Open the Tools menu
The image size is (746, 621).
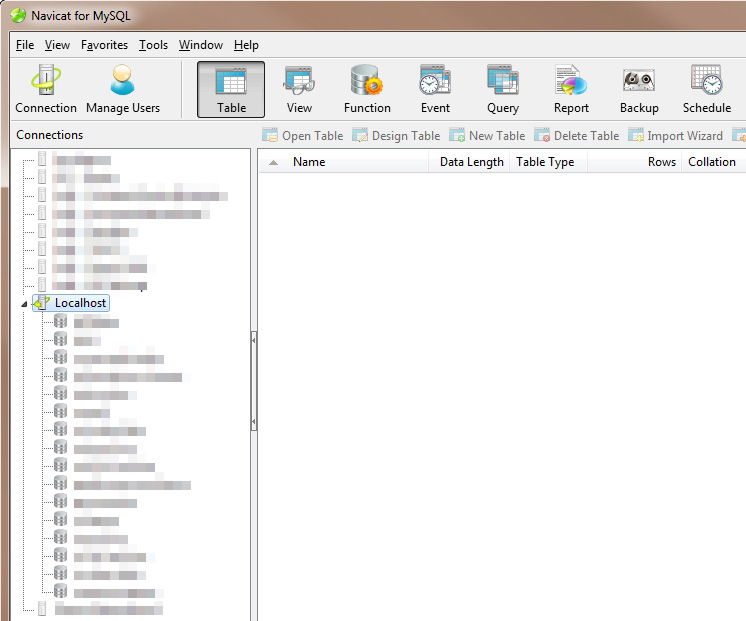(x=153, y=45)
